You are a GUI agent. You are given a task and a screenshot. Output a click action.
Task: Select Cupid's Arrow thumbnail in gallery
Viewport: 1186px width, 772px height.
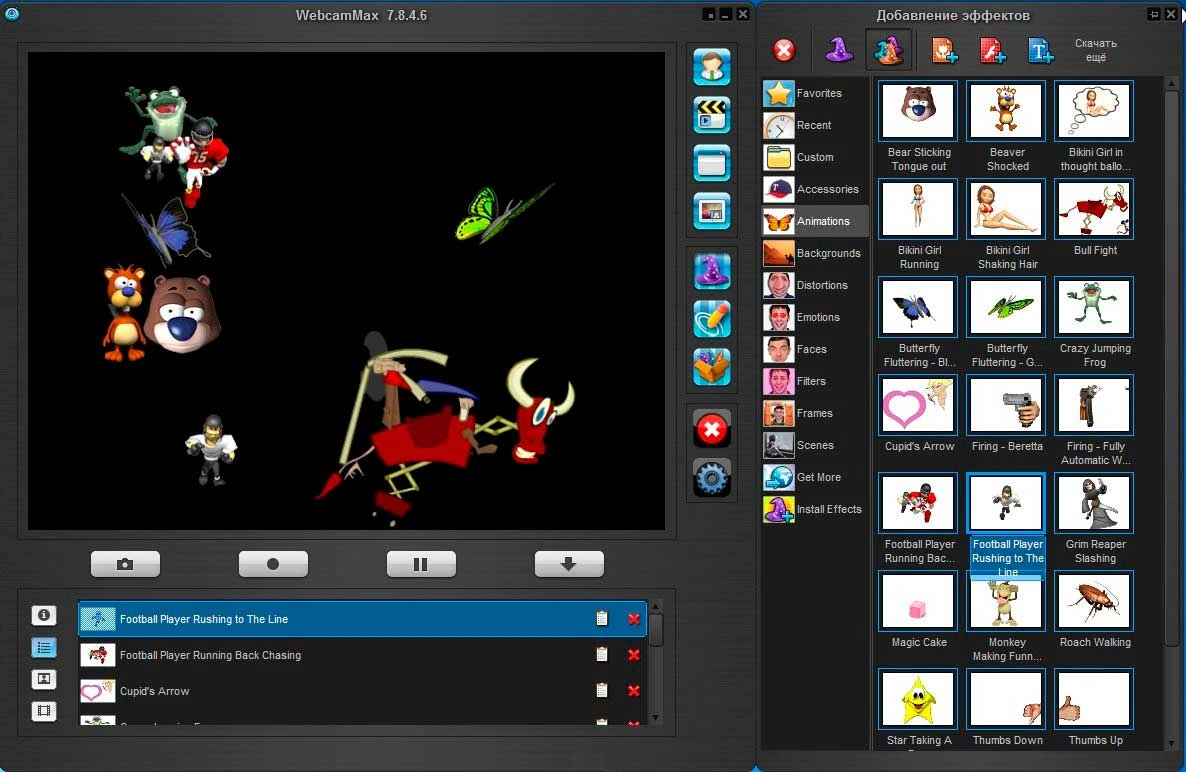[917, 405]
